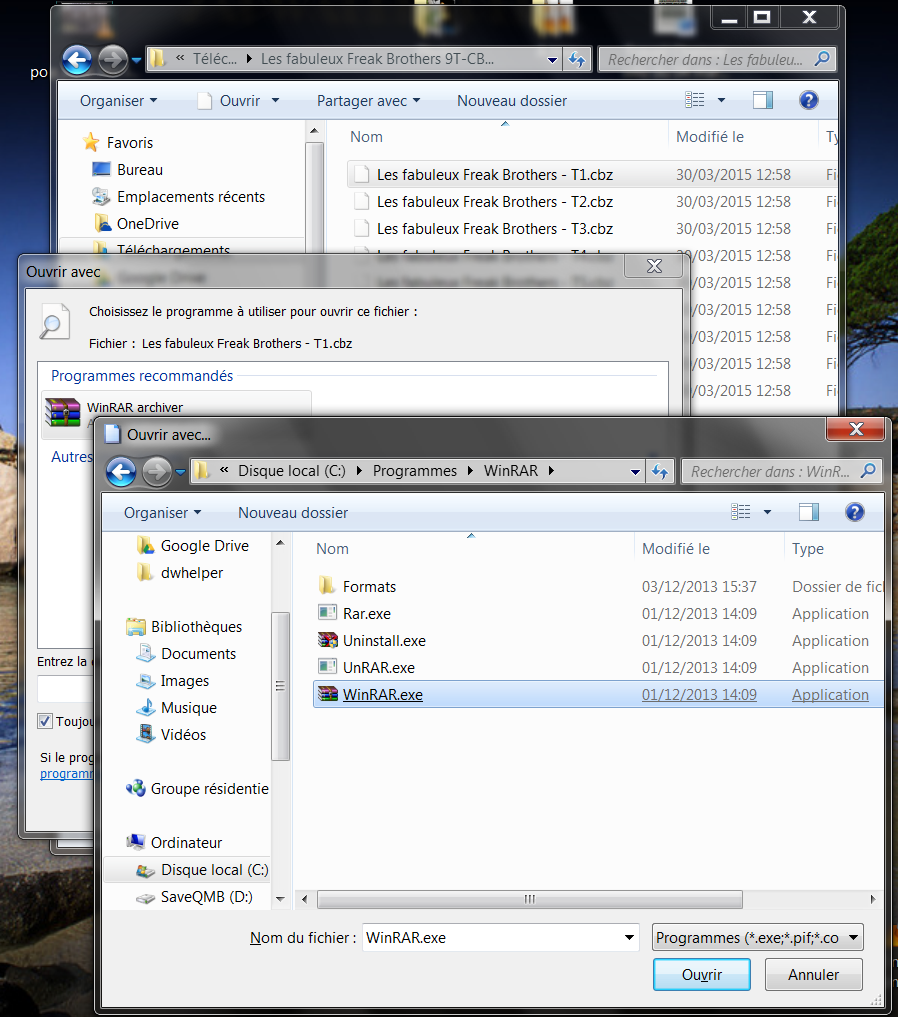
Task: Expand the view mode dropdown arrow in front dialog
Action: click(x=767, y=512)
